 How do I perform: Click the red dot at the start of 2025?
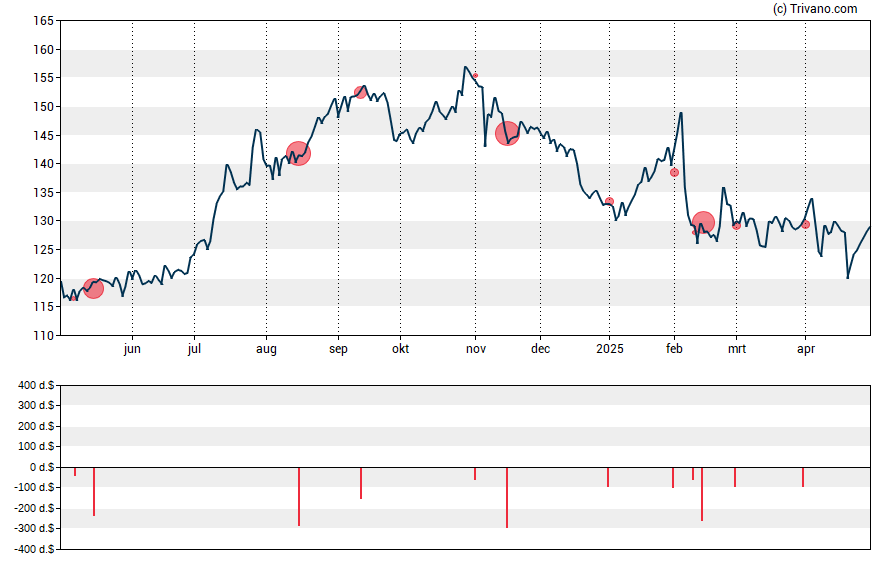[609, 202]
